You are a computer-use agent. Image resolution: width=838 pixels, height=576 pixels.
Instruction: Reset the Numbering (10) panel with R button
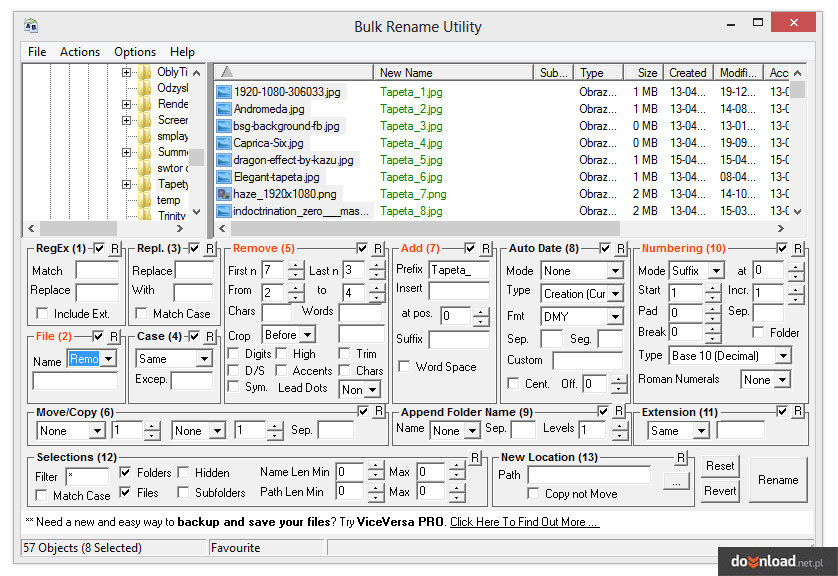(797, 248)
